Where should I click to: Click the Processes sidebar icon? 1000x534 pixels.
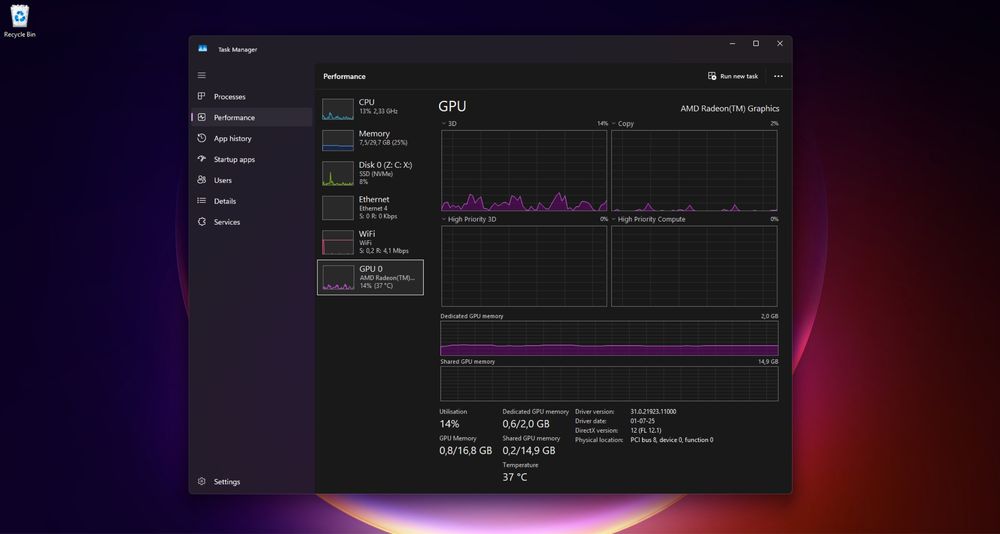[202, 96]
